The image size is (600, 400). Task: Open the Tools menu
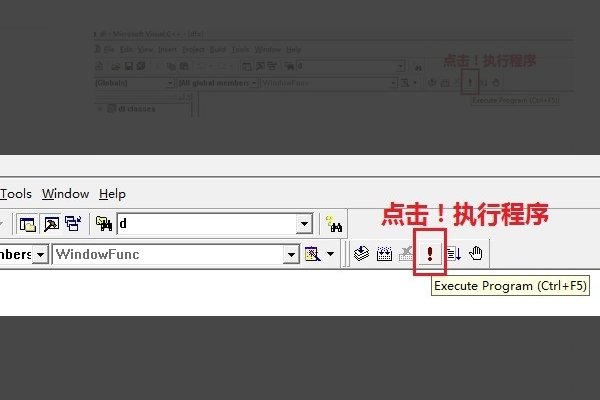16,194
